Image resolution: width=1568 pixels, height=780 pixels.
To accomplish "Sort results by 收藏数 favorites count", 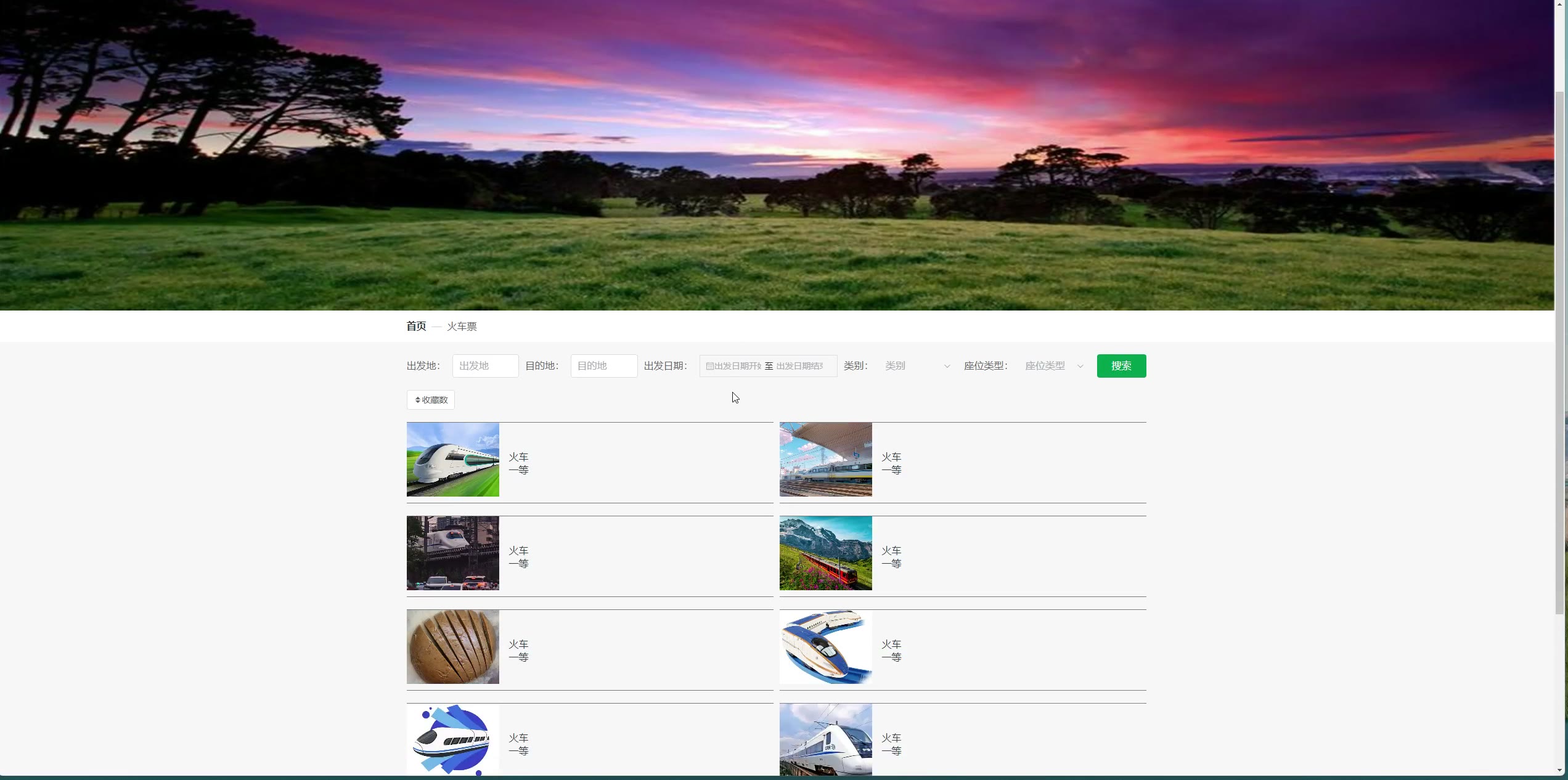I will [431, 400].
